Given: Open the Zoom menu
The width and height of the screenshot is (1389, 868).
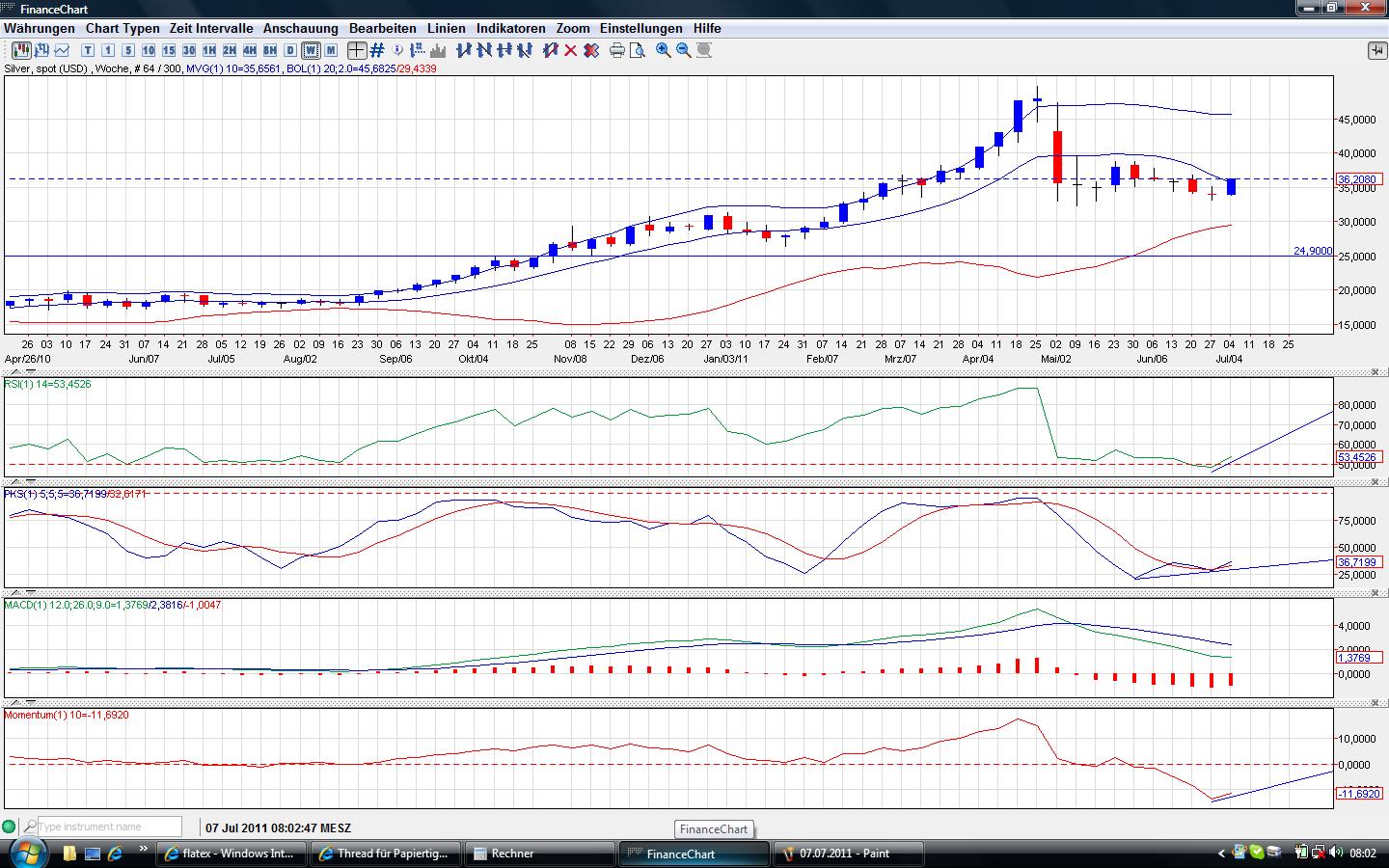Looking at the screenshot, I should click(x=573, y=29).
